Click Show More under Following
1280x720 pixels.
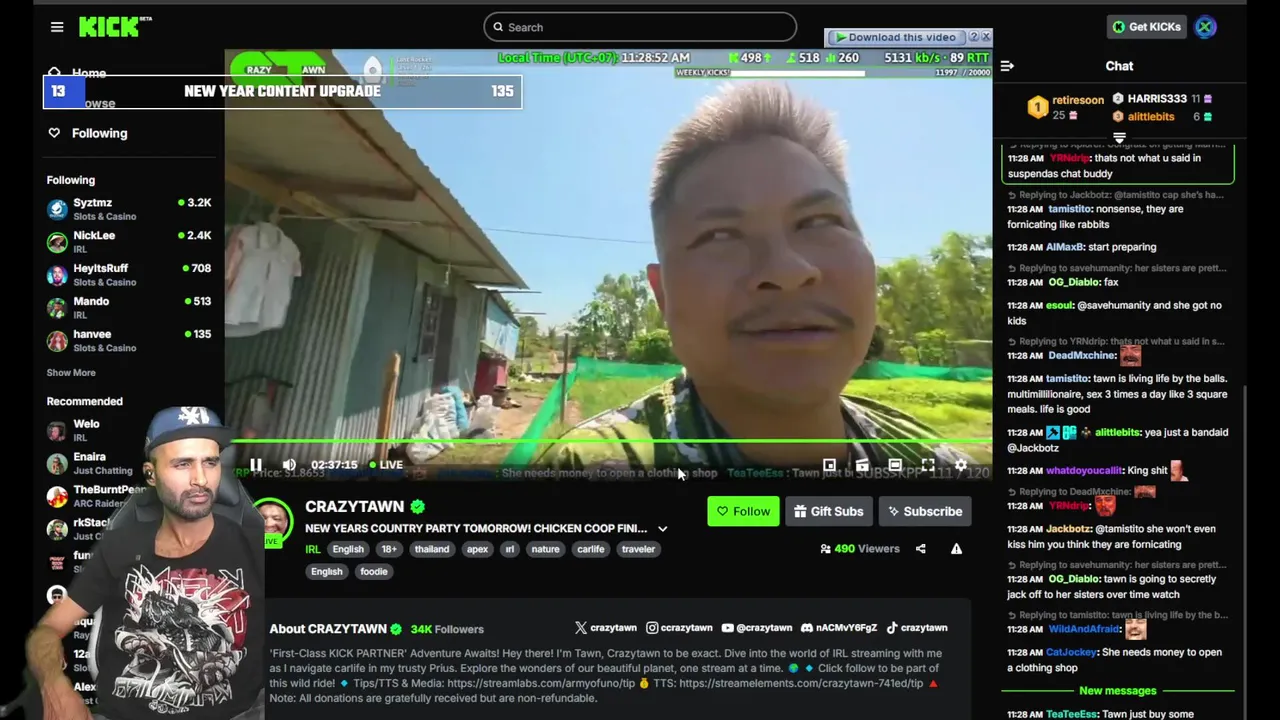coord(71,373)
